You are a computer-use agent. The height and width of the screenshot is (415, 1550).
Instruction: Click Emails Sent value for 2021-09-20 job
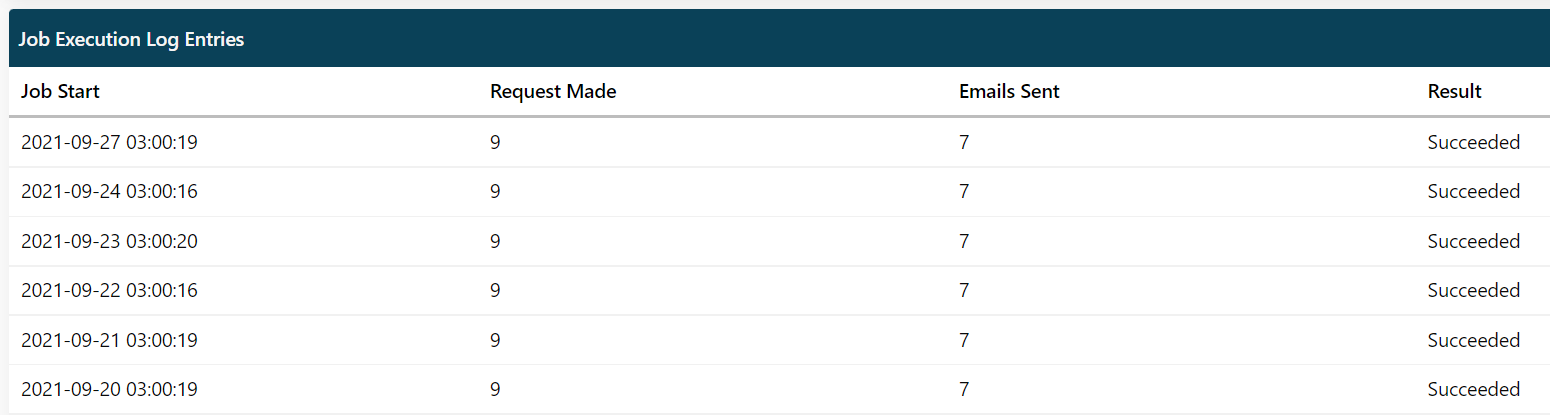tap(964, 389)
